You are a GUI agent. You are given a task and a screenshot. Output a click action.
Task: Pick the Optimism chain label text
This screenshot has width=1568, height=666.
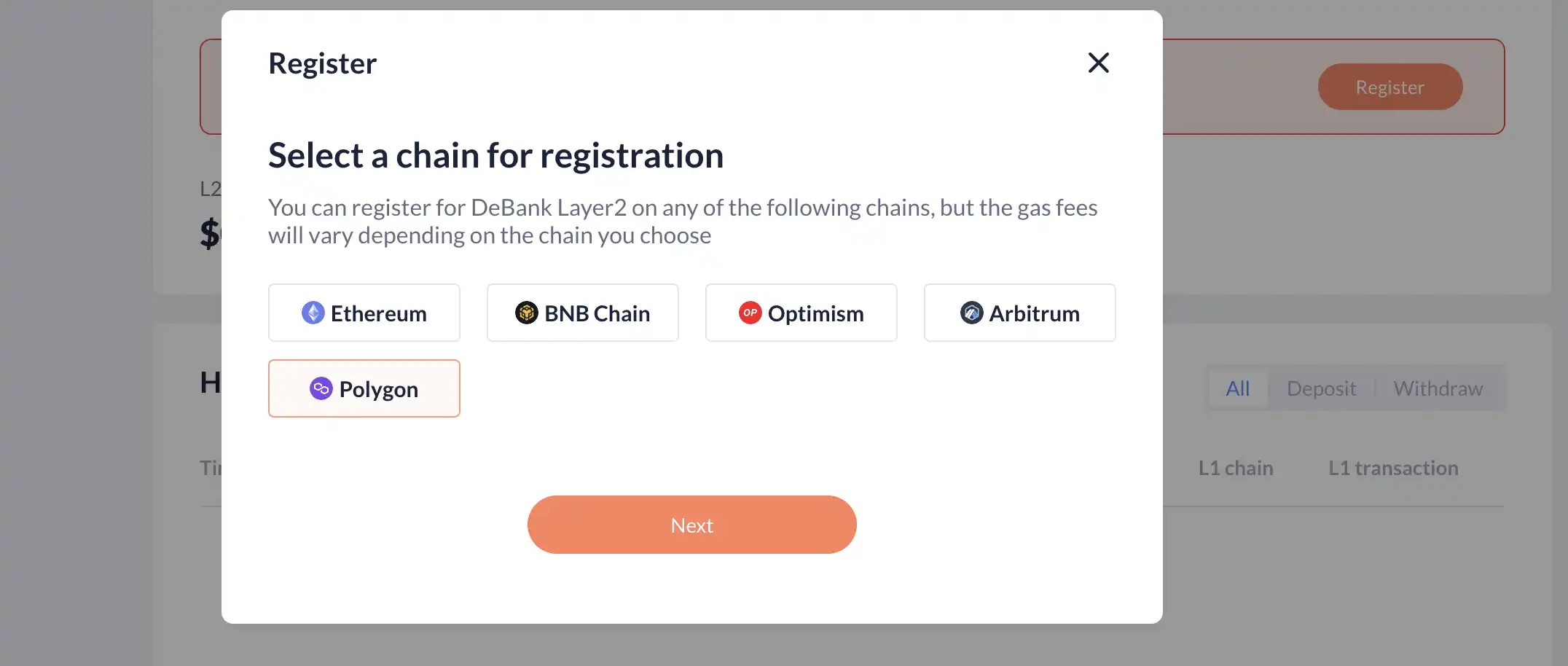pos(815,314)
